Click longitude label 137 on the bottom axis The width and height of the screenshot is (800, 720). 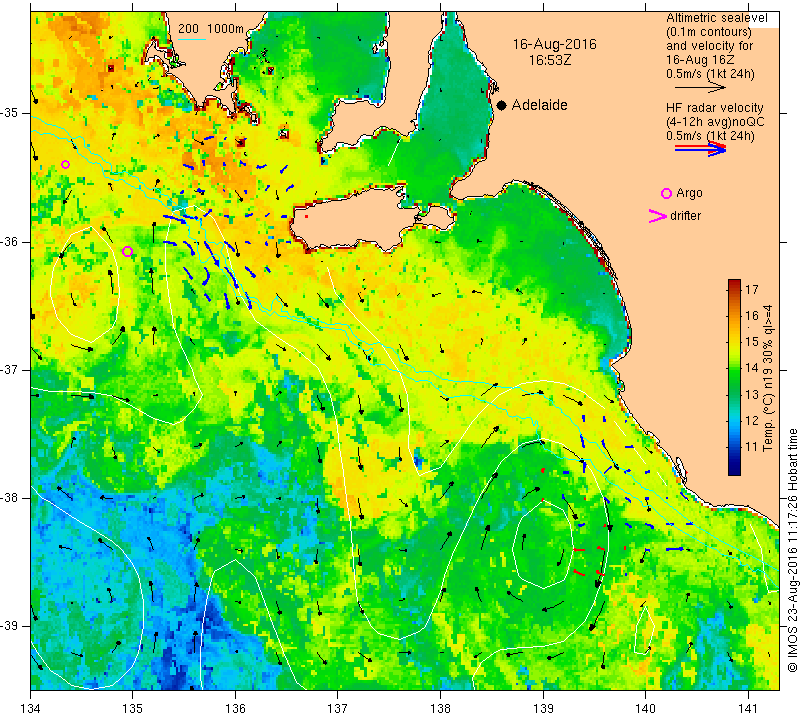pyautogui.click(x=338, y=708)
